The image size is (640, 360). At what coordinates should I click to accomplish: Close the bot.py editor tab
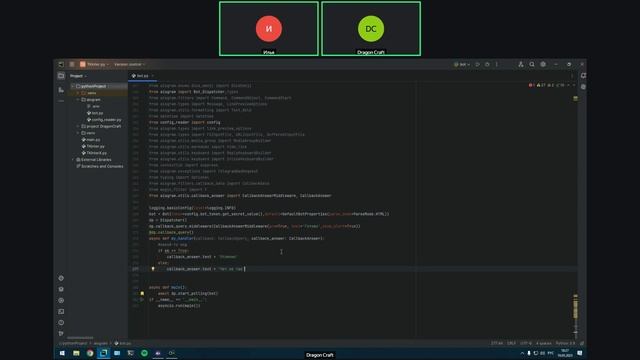click(153, 76)
